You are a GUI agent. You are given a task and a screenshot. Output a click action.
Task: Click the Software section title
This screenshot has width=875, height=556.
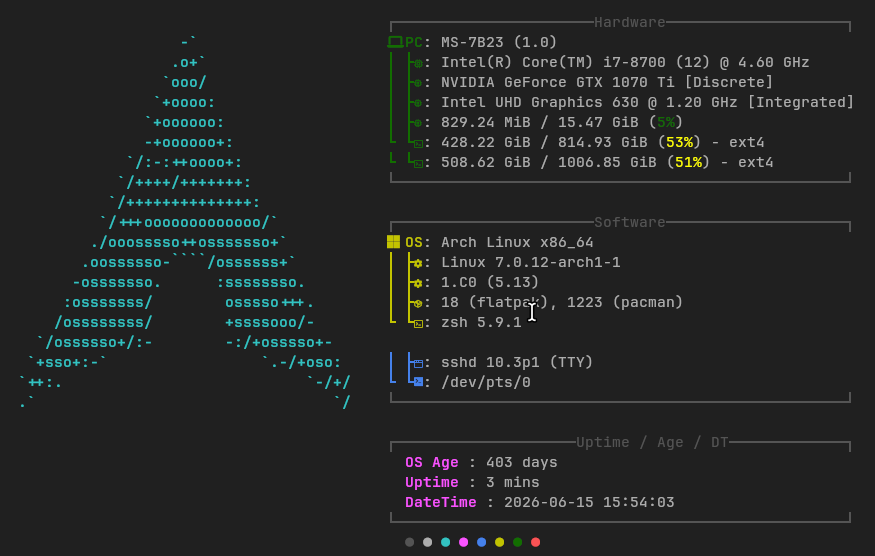(x=629, y=222)
